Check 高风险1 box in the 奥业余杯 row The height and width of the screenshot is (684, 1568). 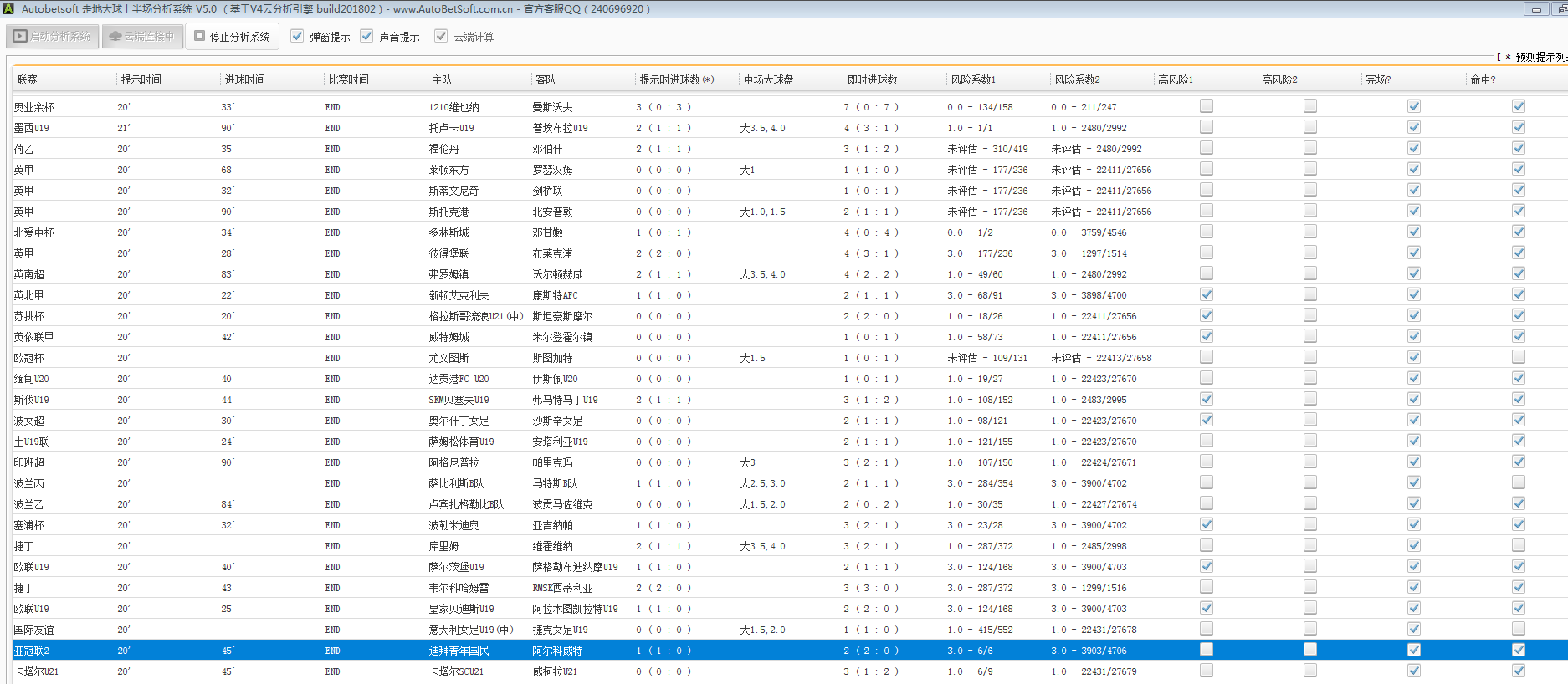1206,106
